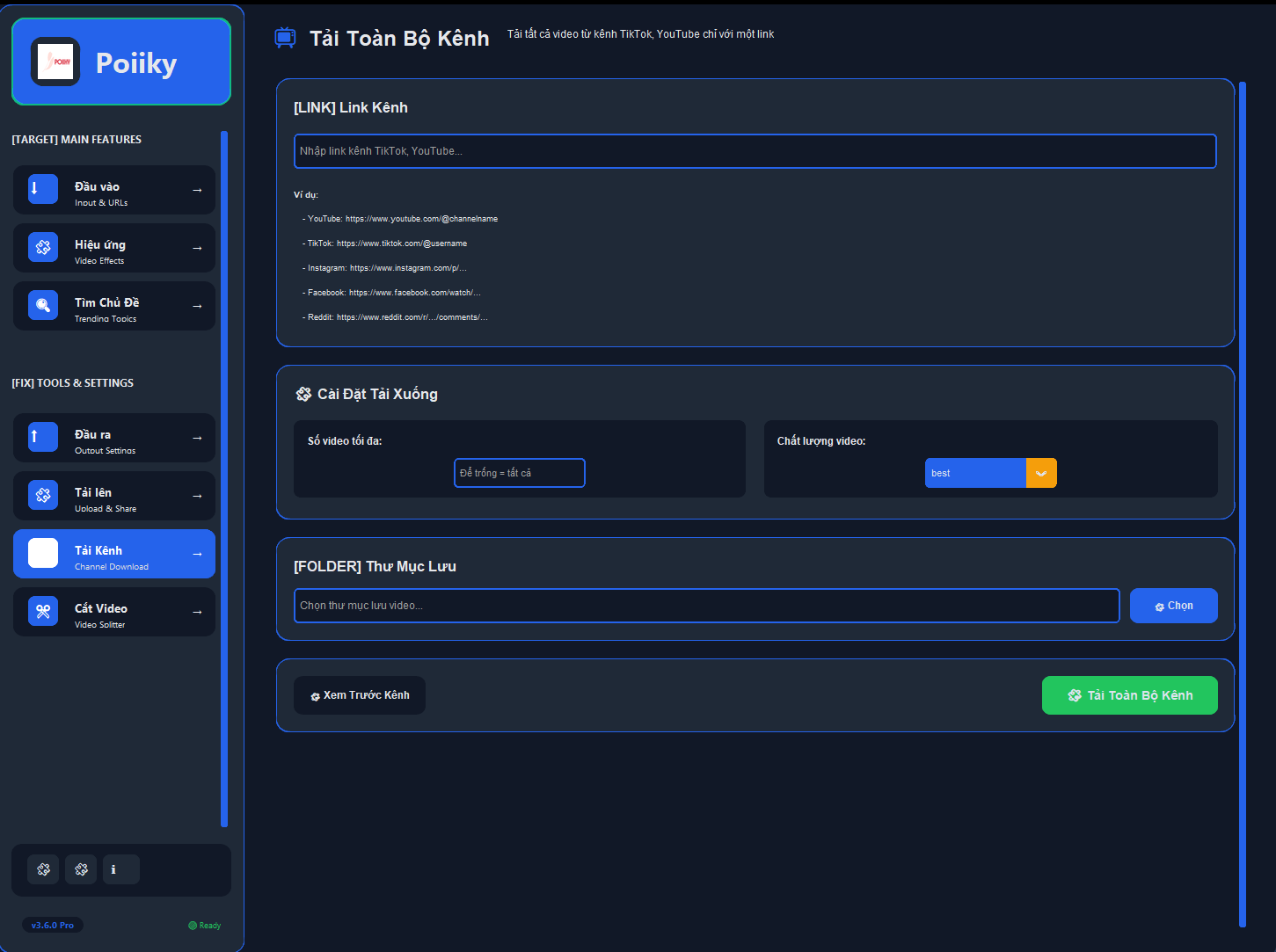
Task: Focus the Số video tối đa field
Action: pyautogui.click(x=519, y=473)
